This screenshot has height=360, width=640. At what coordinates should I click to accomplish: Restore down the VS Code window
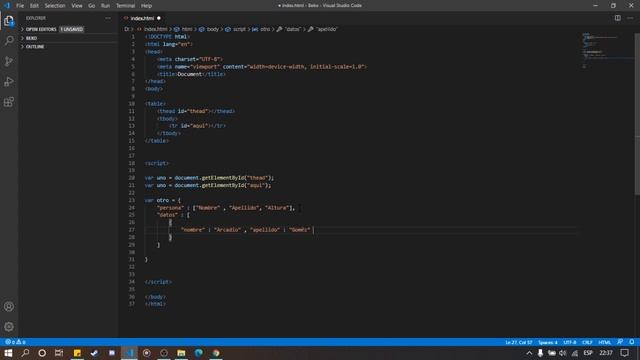point(613,6)
